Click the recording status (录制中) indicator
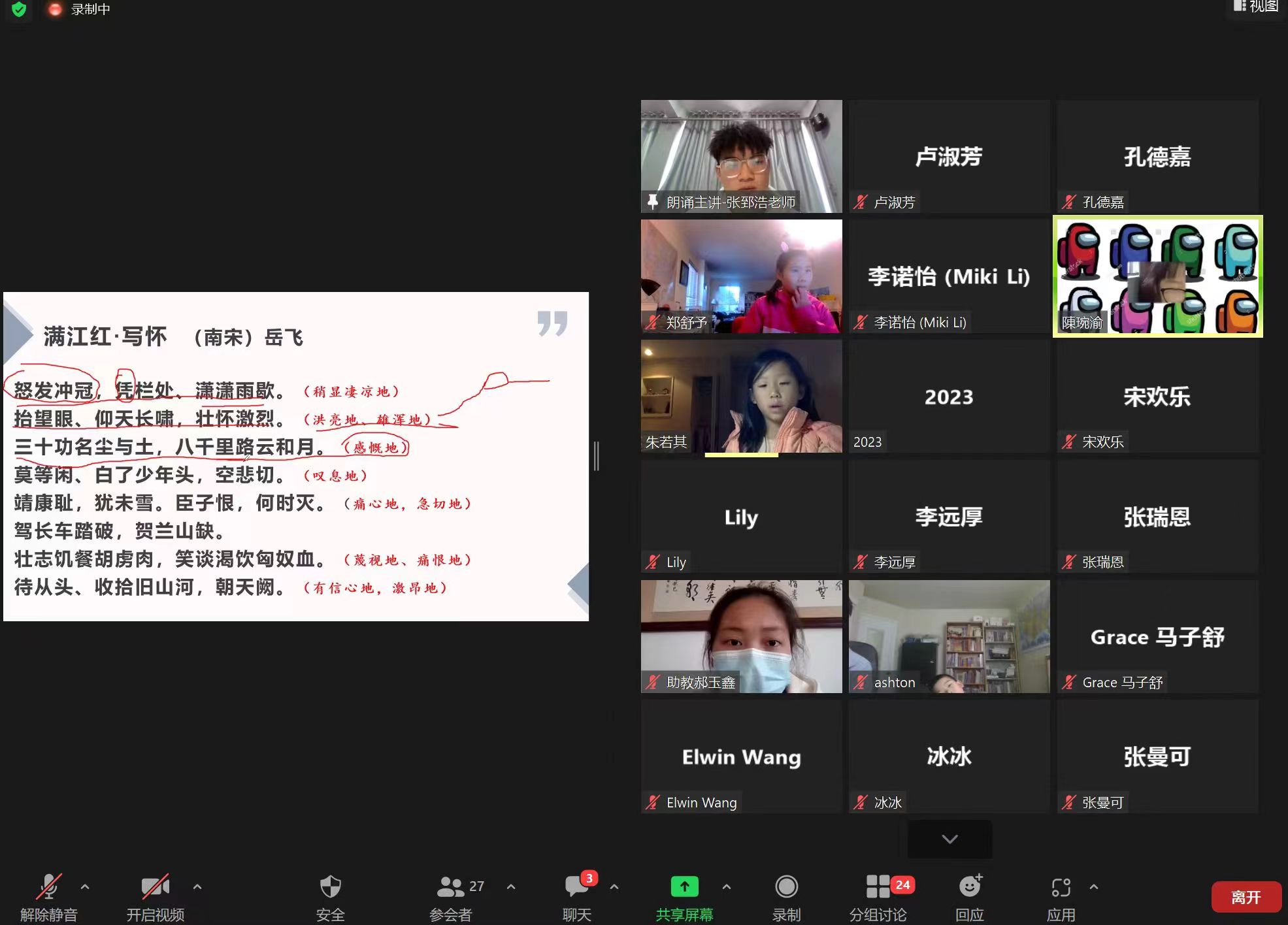The height and width of the screenshot is (925, 1288). pos(78,9)
